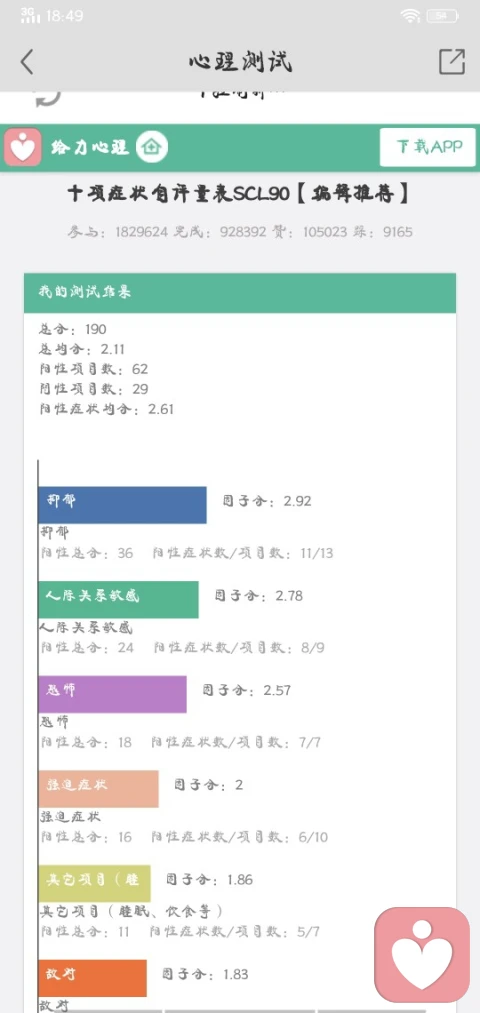The image size is (480, 1013).
Task: Open the share icon at top right
Action: pos(452,62)
